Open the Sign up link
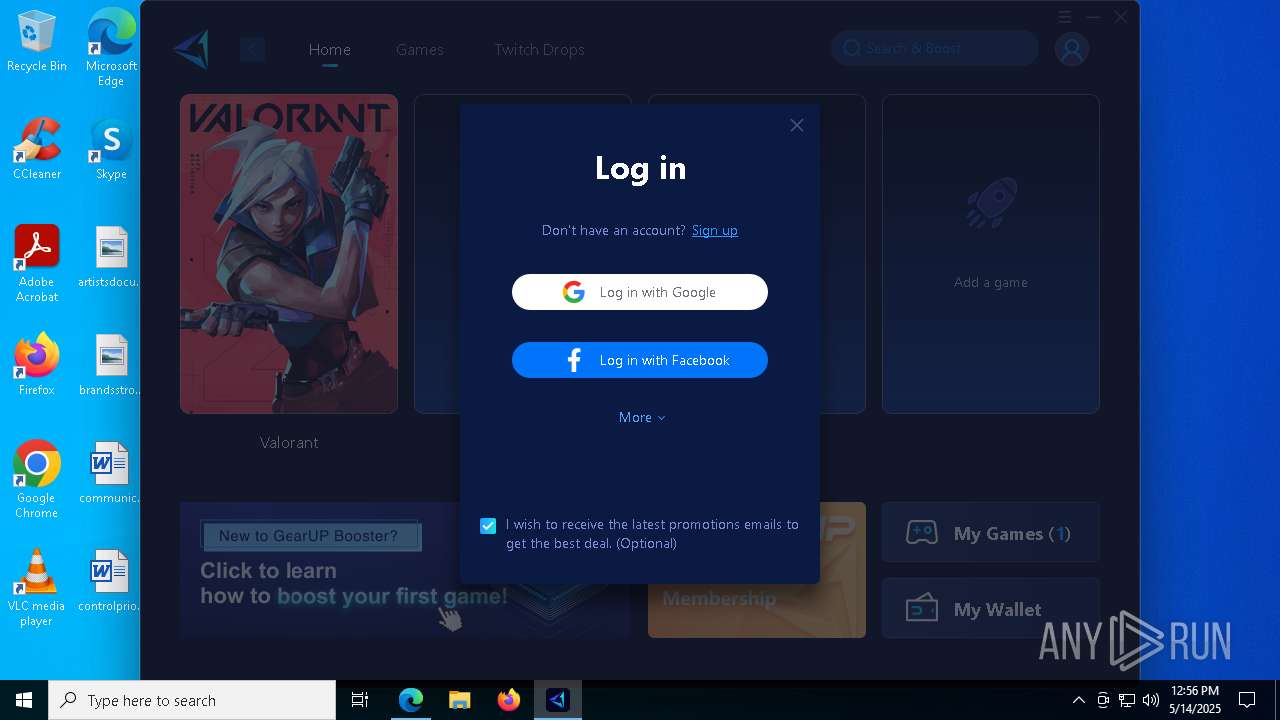Image resolution: width=1280 pixels, height=720 pixels. (x=714, y=230)
